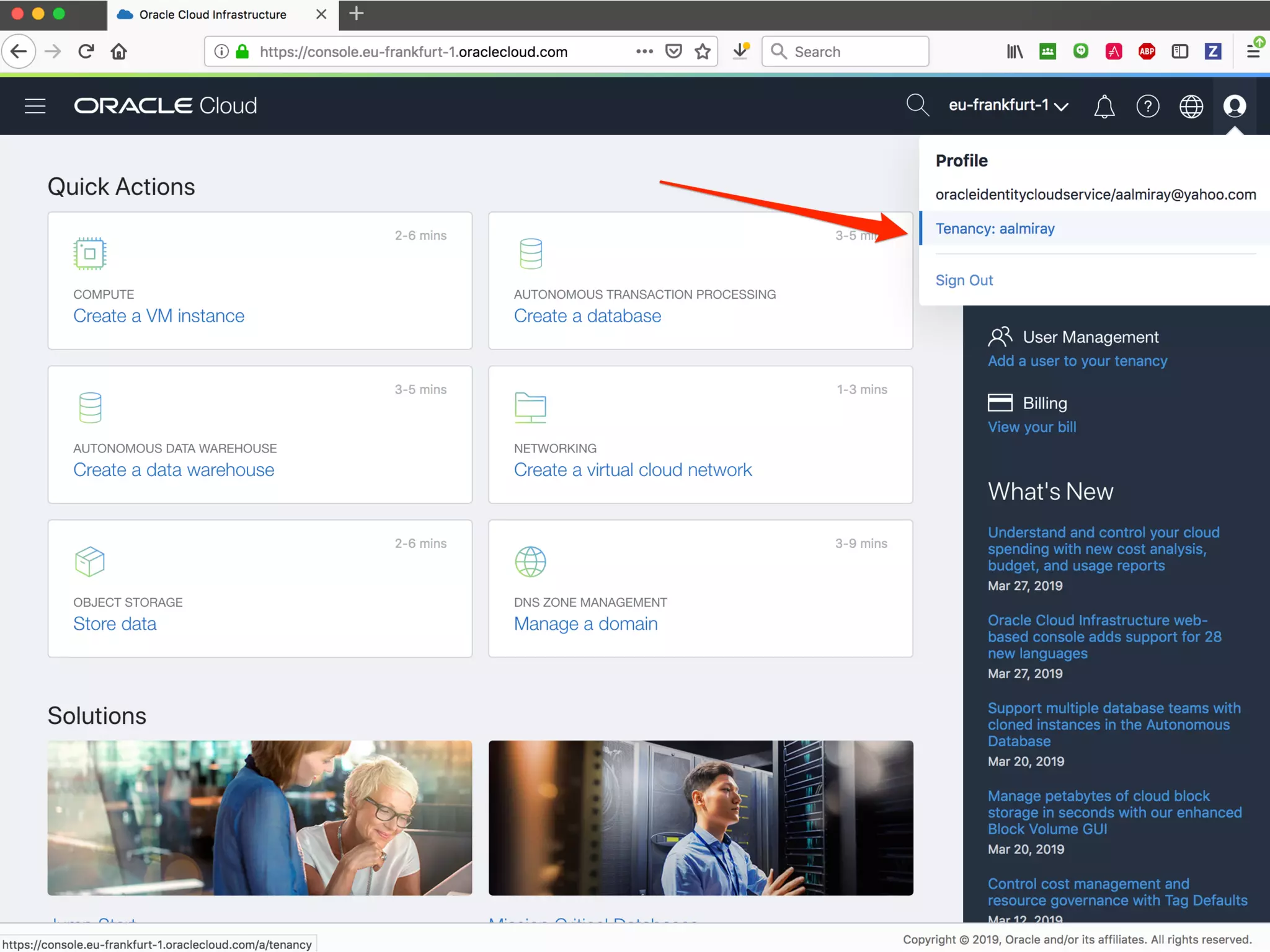Open a new browser tab

pyautogui.click(x=357, y=14)
